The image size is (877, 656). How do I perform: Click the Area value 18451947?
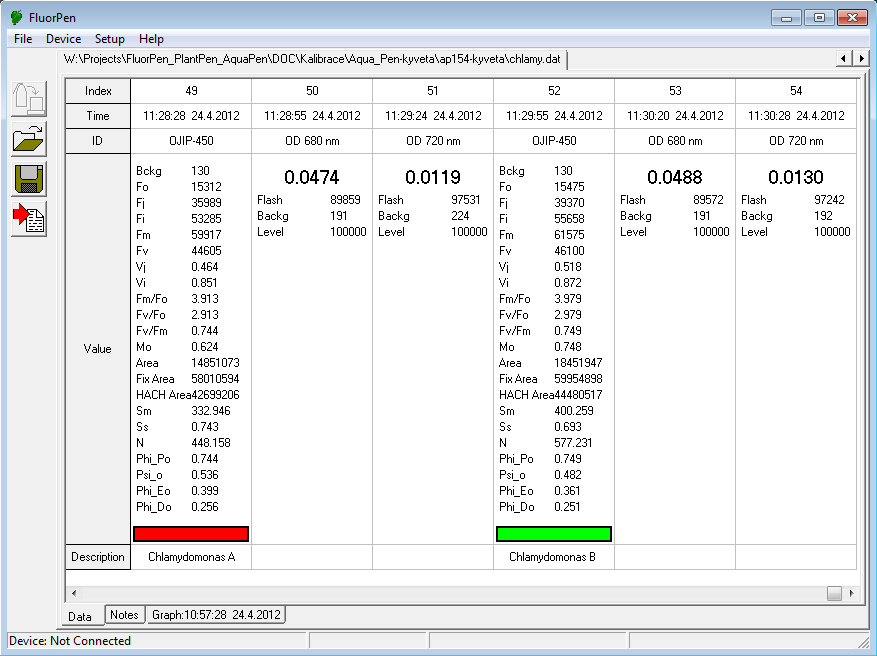(x=578, y=363)
